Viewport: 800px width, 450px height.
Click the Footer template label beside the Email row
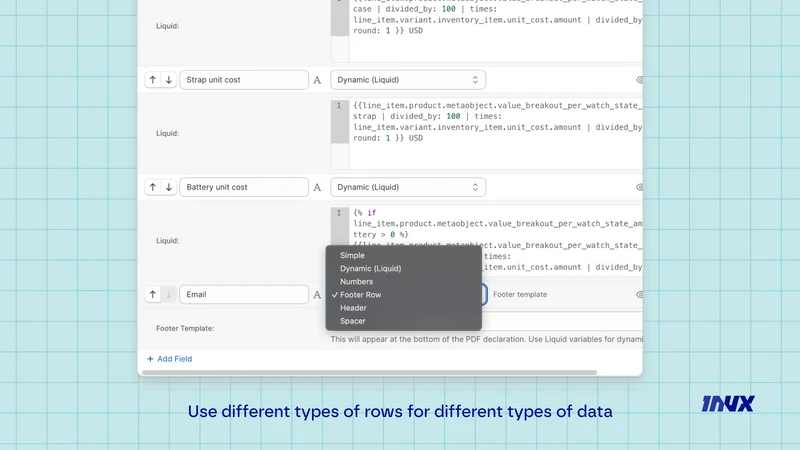(x=520, y=294)
